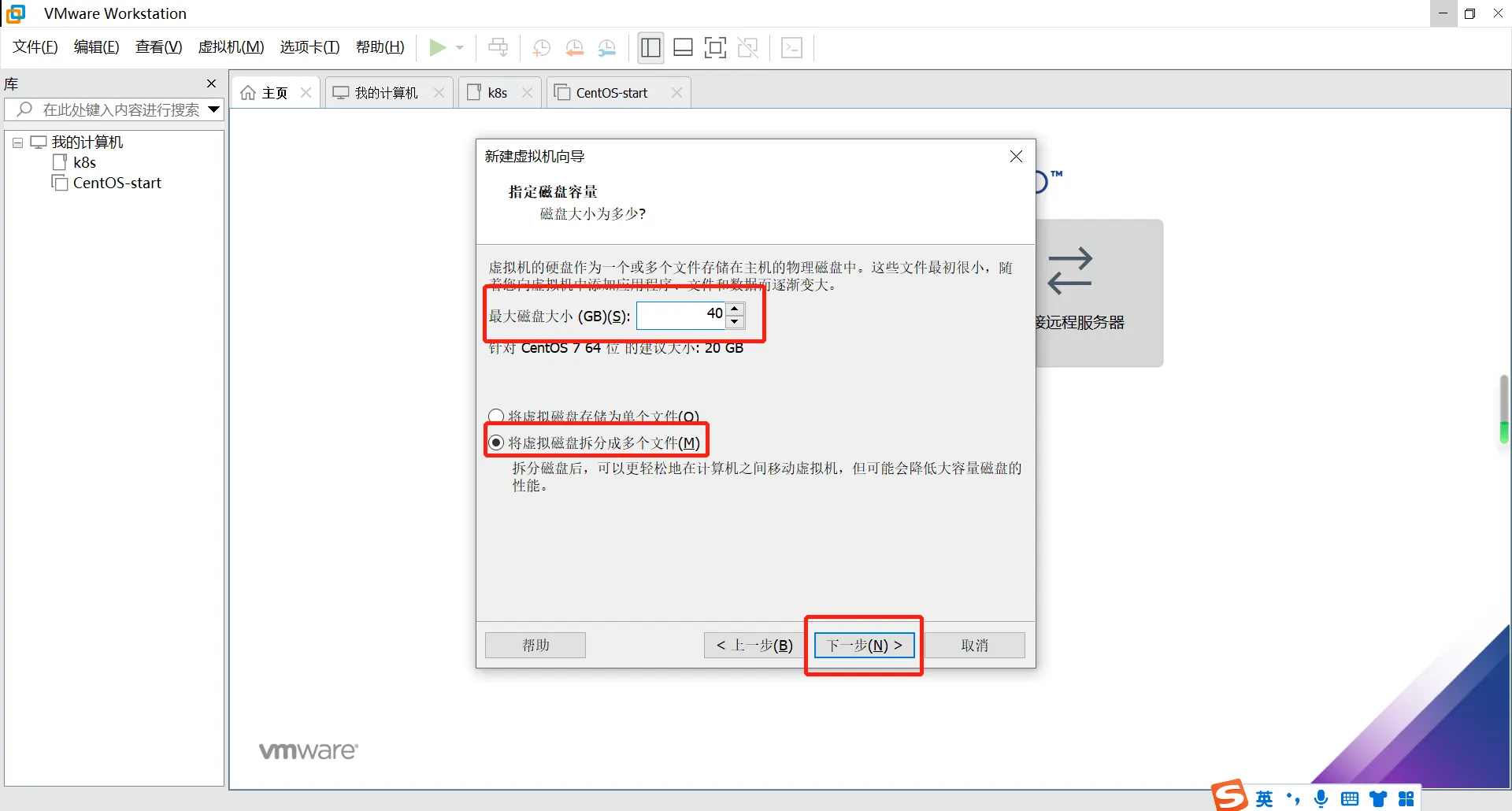
Task: Open the 帮助(H) menu
Action: [380, 47]
